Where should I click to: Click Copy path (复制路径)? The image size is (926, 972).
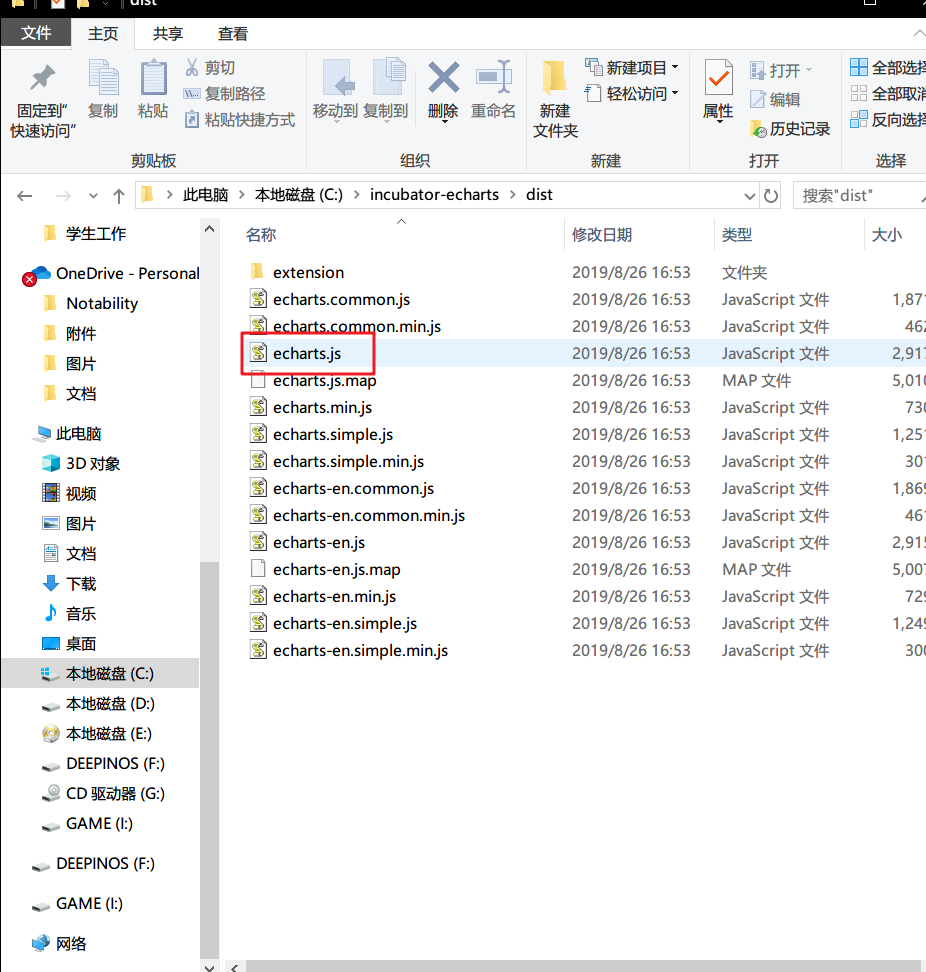(224, 94)
